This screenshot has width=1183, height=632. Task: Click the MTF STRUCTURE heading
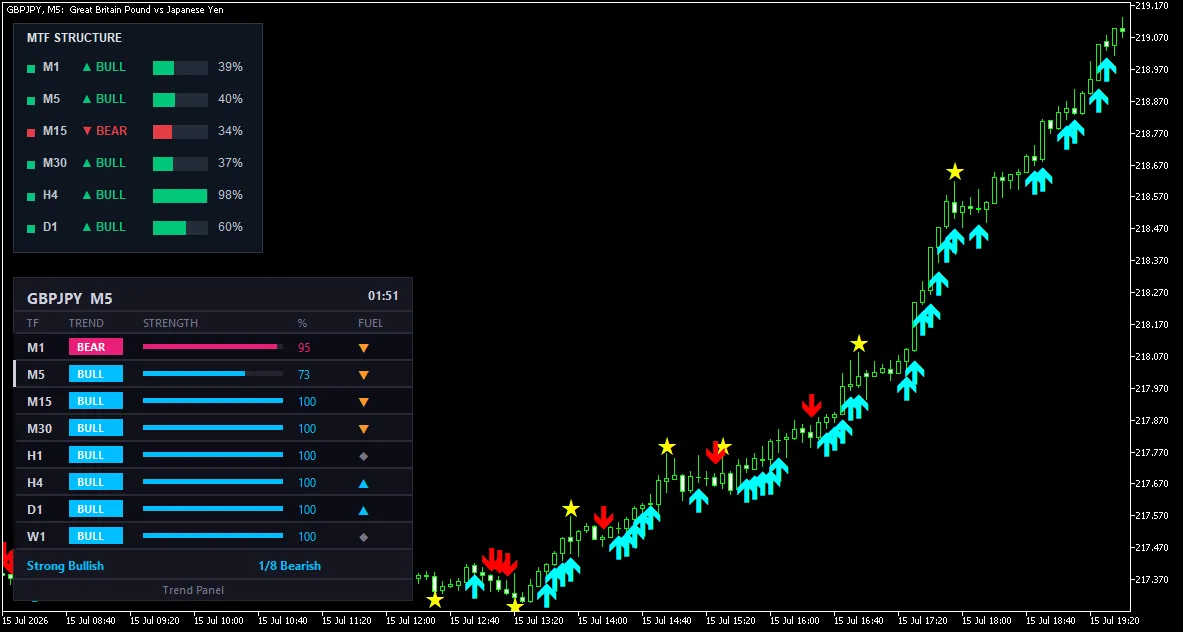click(74, 38)
